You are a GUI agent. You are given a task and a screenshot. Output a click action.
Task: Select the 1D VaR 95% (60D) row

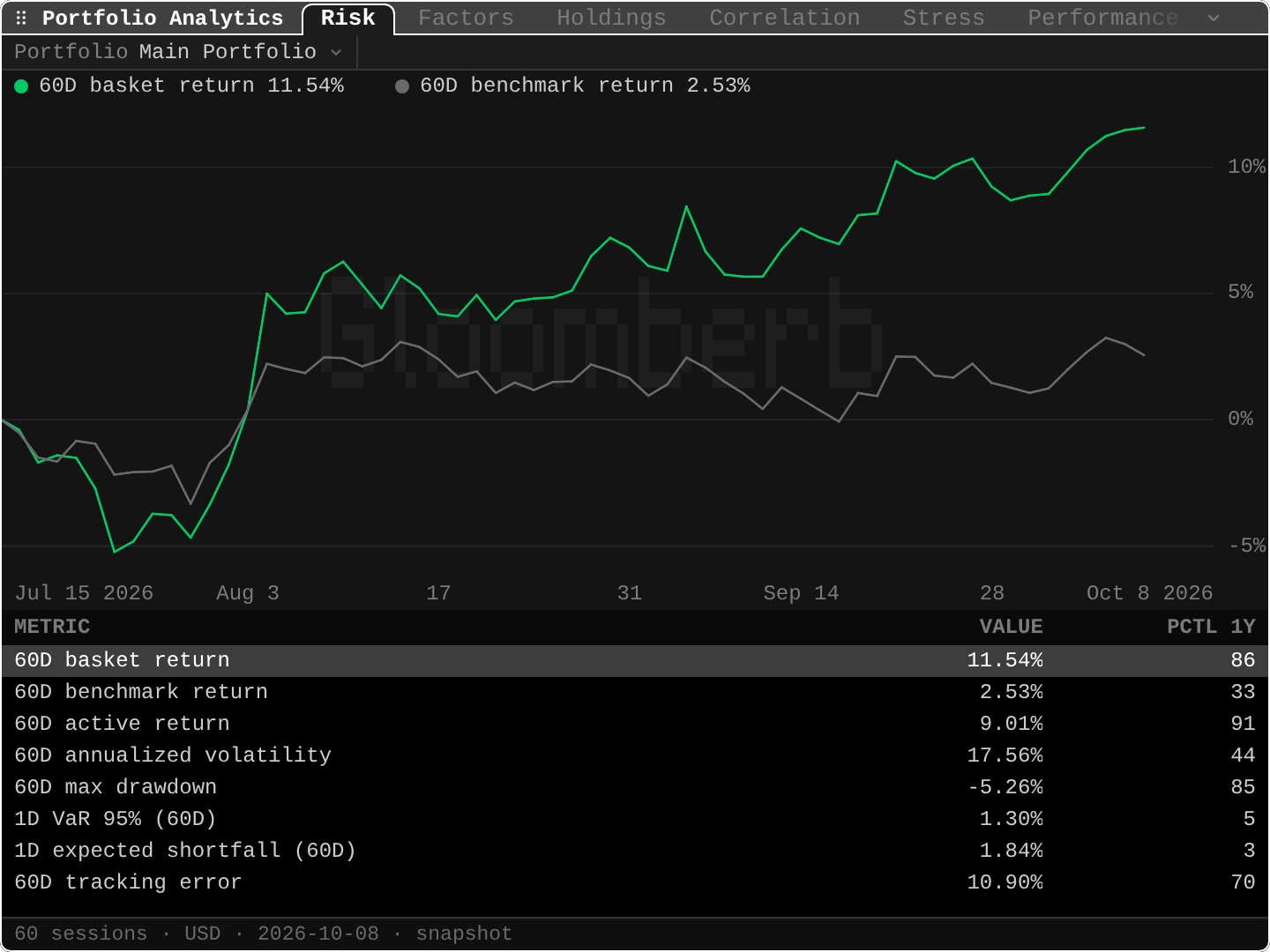pos(635,819)
